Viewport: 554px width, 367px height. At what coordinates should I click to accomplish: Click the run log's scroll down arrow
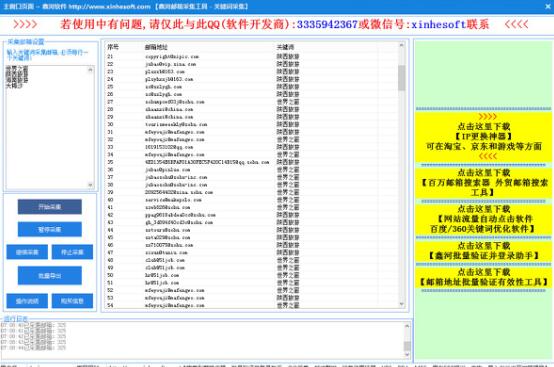(x=407, y=355)
